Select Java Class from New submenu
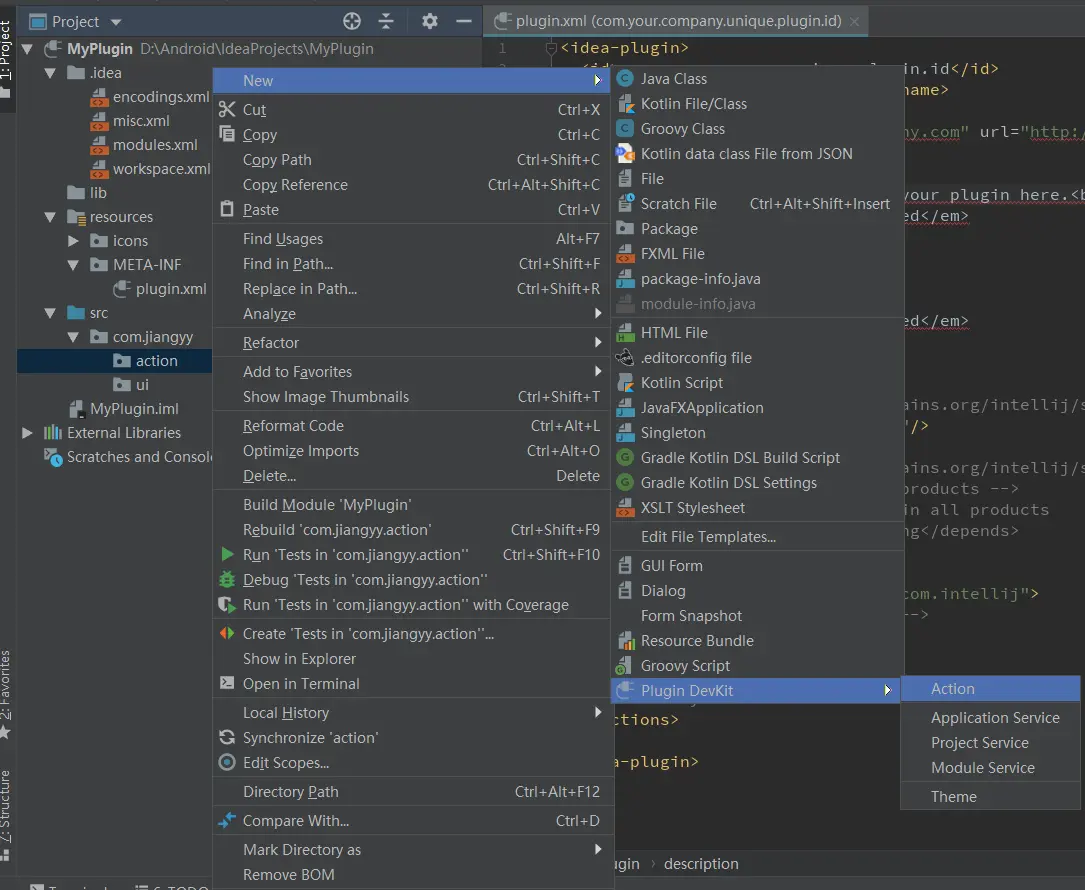 click(x=673, y=79)
